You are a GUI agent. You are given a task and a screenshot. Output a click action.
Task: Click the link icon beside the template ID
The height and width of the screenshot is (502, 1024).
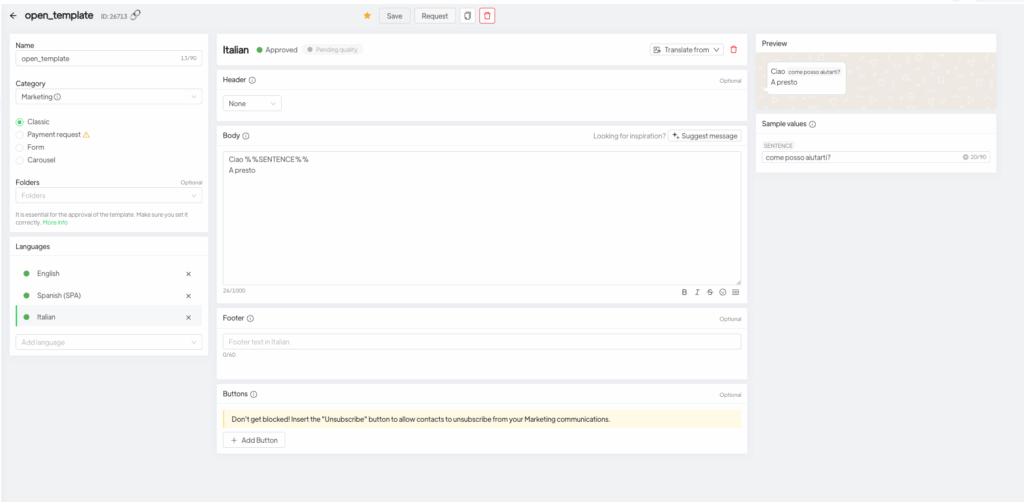coord(136,15)
